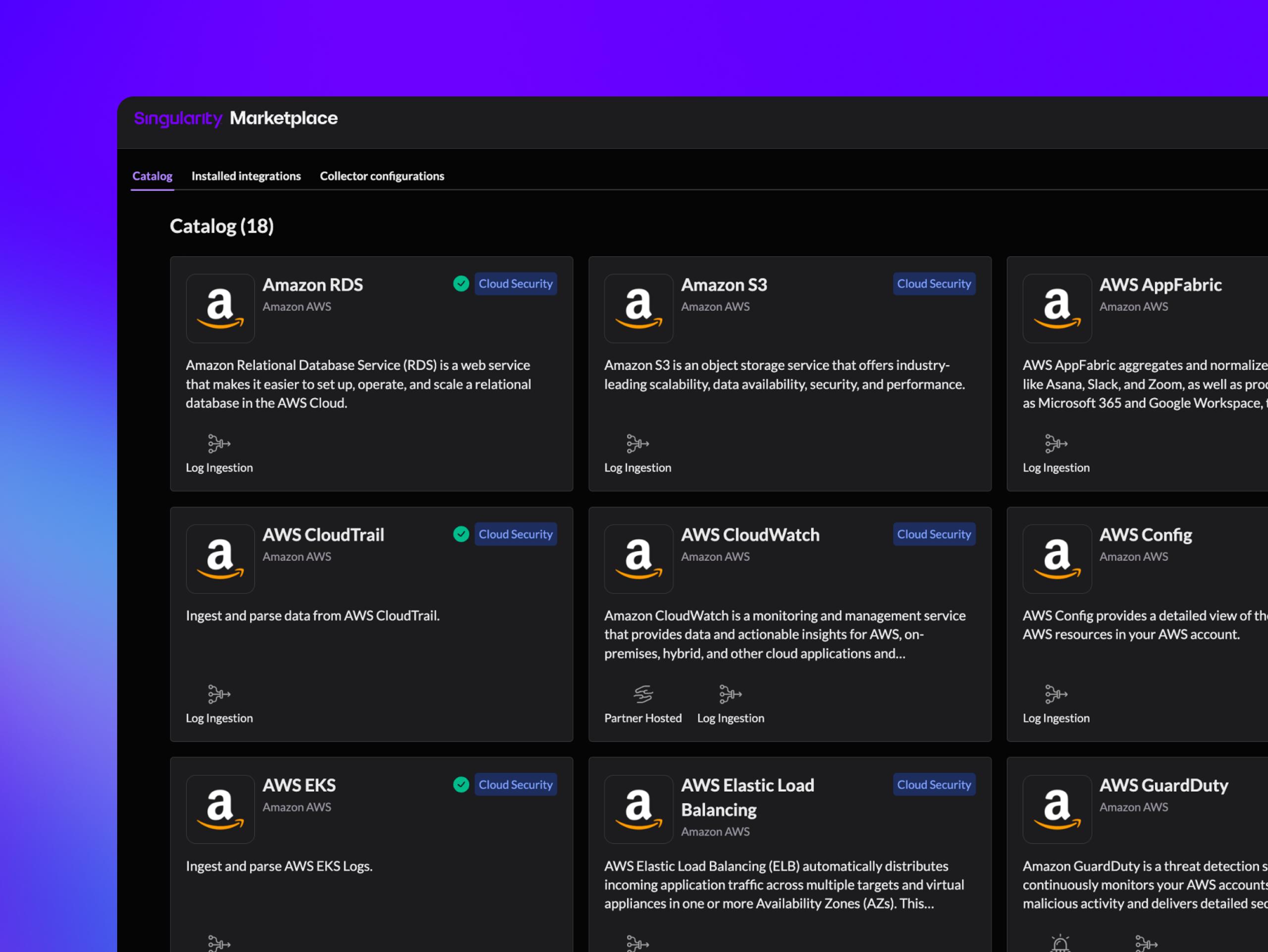
Task: Open the AWS CloudWatch card title
Action: (750, 535)
